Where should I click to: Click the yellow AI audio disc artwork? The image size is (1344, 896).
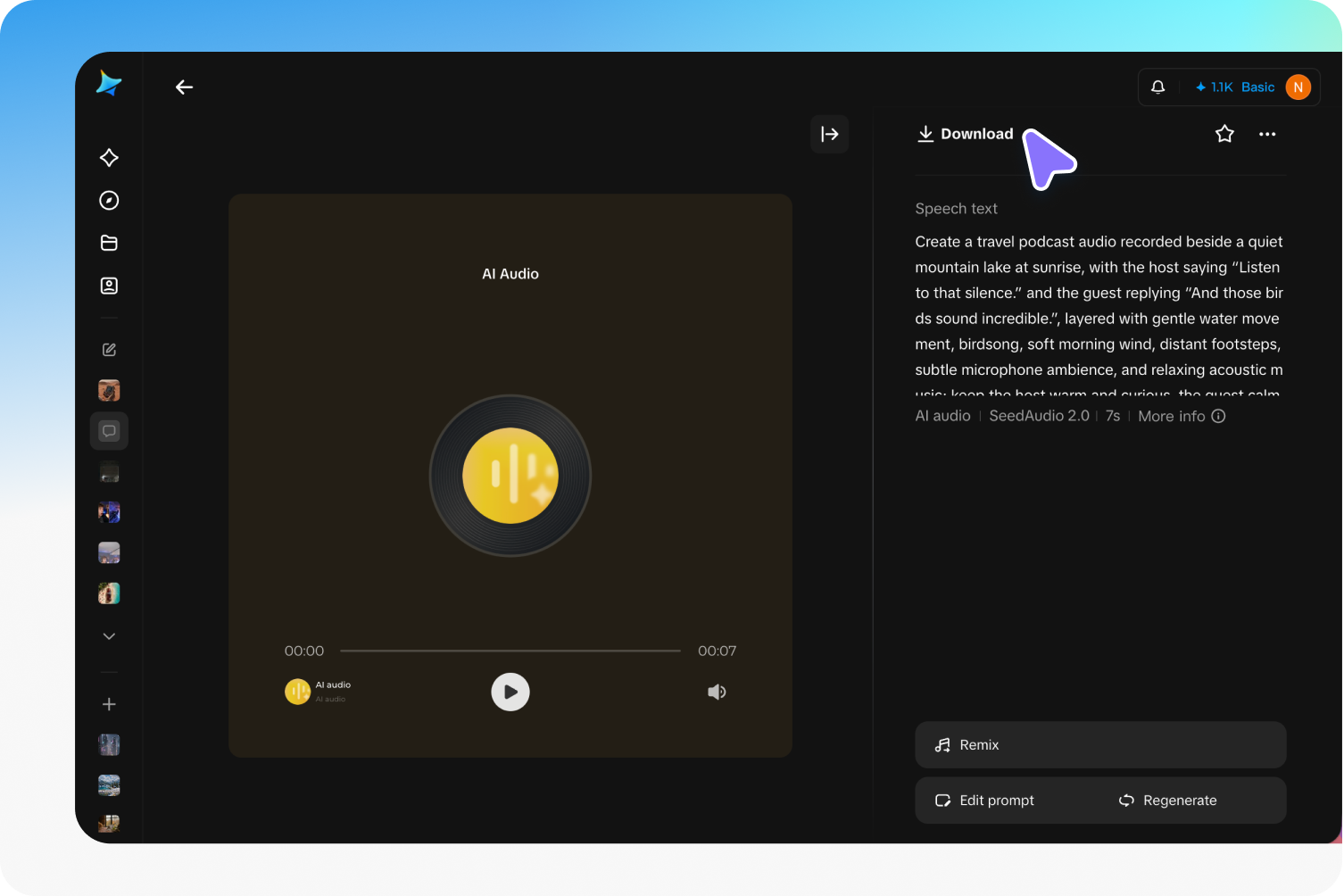pos(510,476)
